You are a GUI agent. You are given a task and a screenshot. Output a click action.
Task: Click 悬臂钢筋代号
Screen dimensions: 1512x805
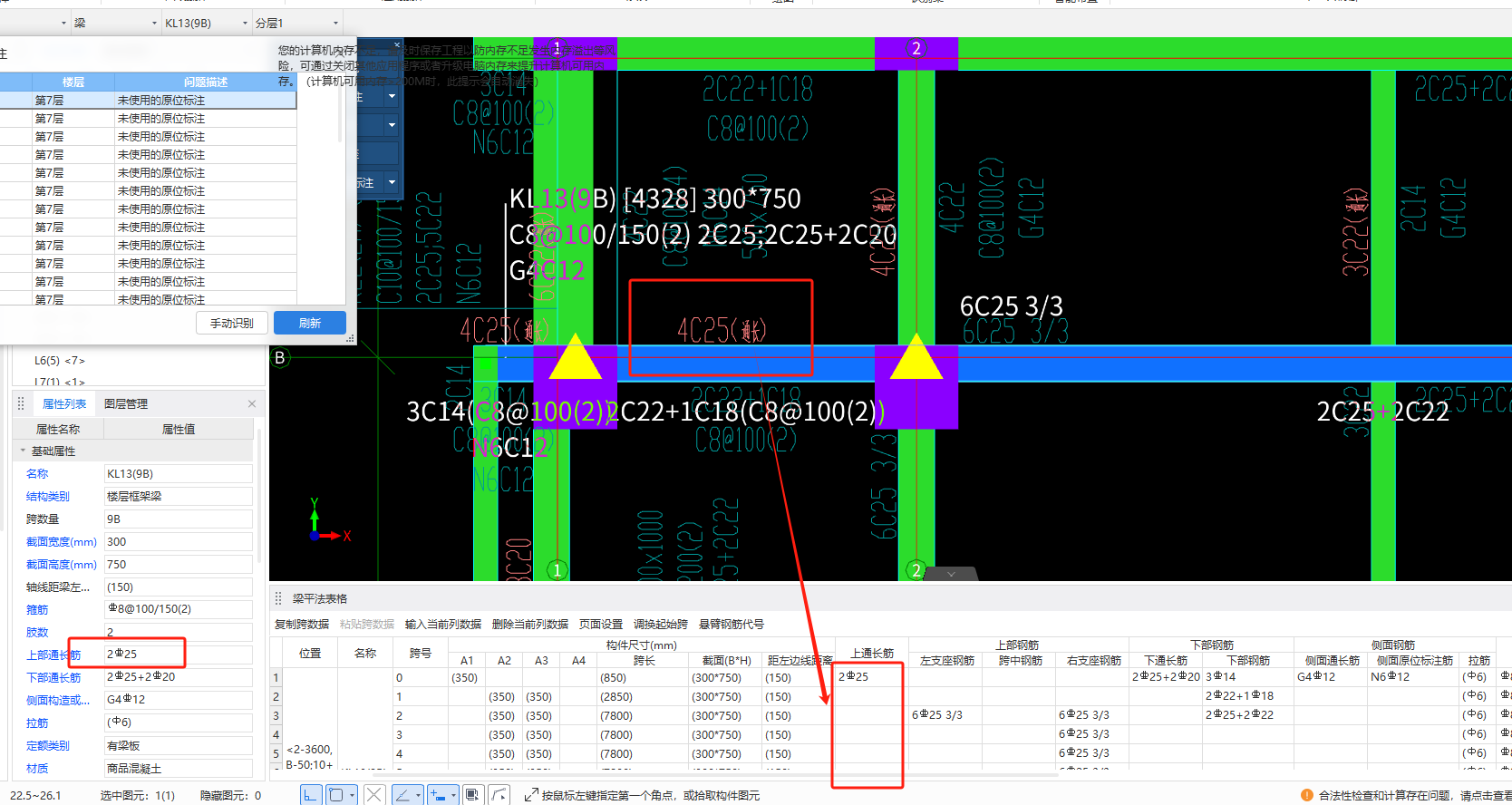pos(732,625)
